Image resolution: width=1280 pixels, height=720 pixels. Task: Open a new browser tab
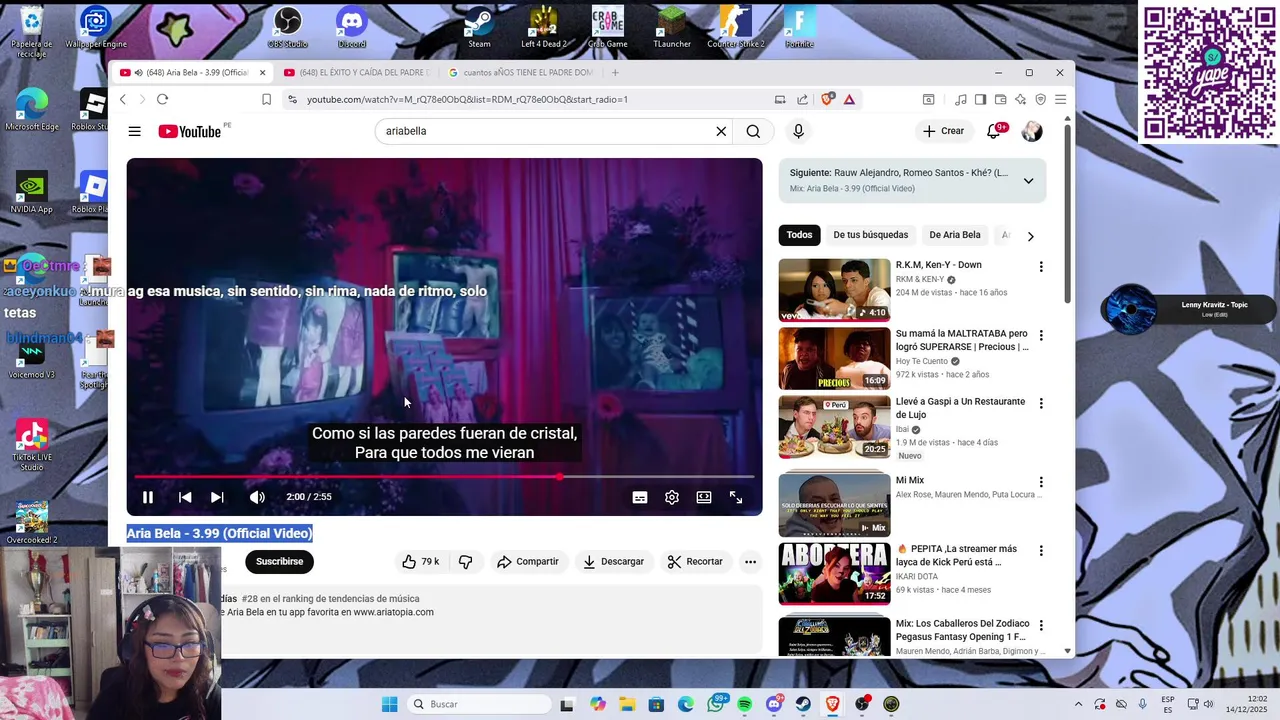pyautogui.click(x=615, y=73)
